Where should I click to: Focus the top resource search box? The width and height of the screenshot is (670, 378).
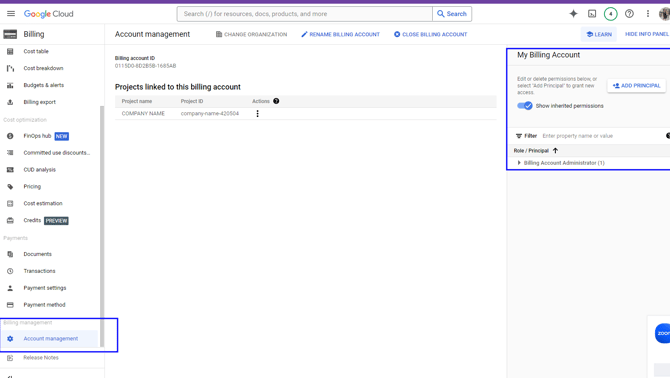[x=305, y=14]
